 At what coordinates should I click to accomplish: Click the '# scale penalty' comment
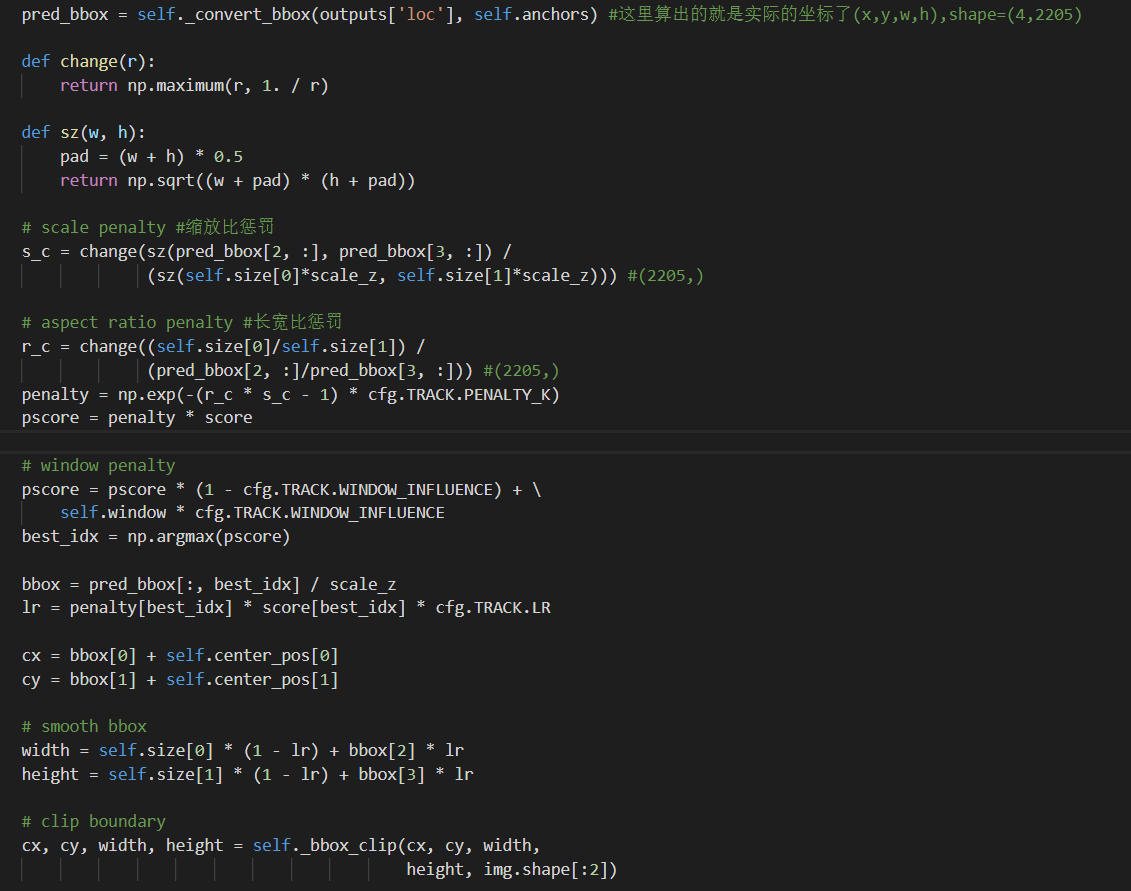148,227
